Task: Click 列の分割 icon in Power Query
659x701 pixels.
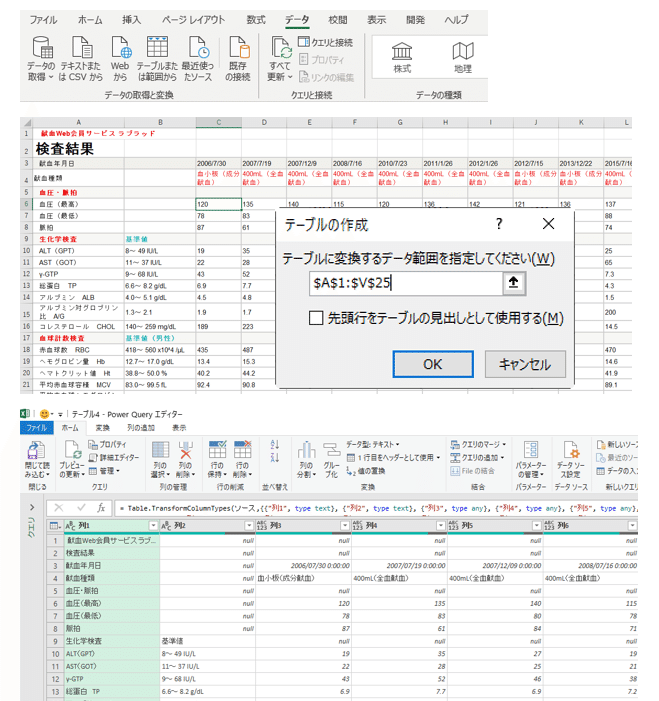Action: coord(307,460)
